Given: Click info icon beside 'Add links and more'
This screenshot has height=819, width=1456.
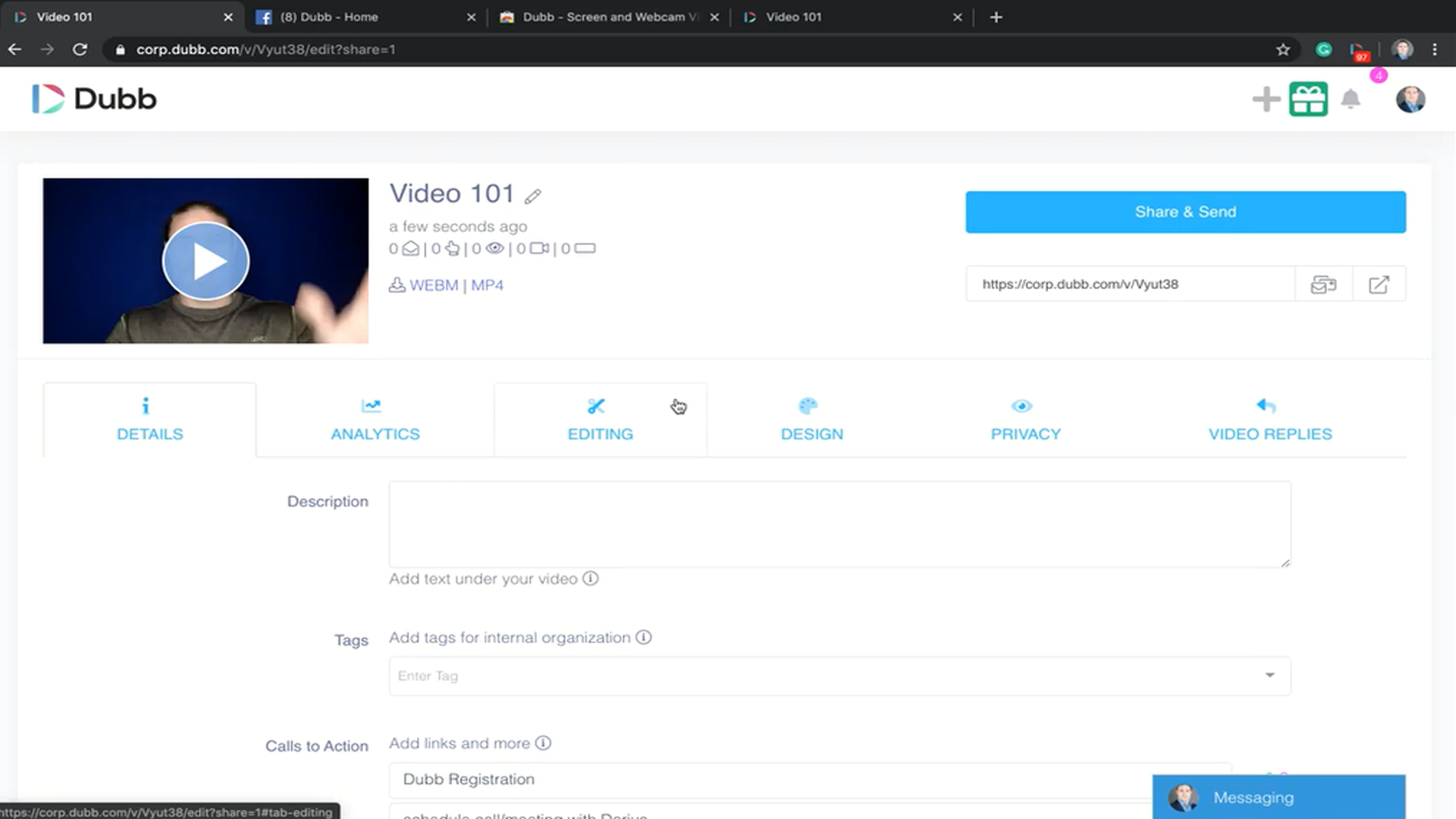Looking at the screenshot, I should click(543, 743).
